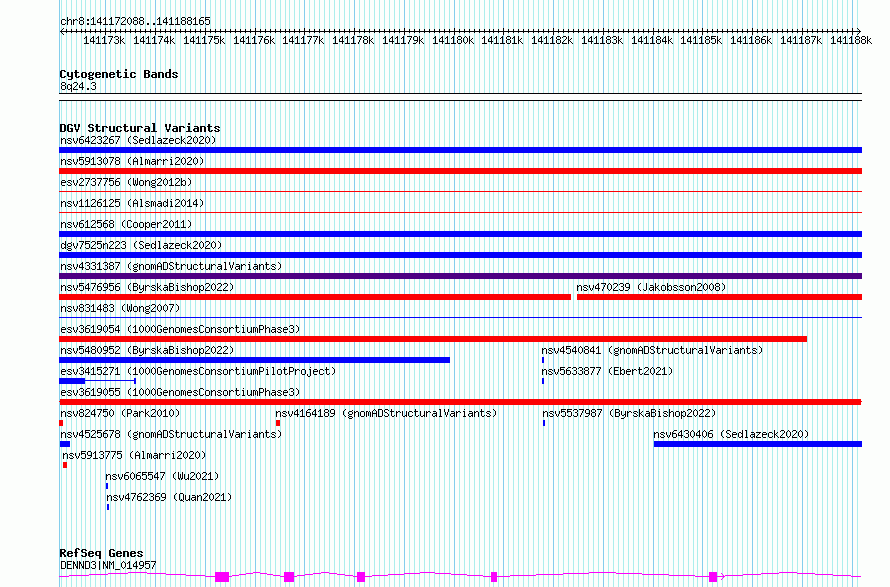Select the nsv612568 (Cooper2011) label
The width and height of the screenshot is (890, 587).
(x=126, y=224)
